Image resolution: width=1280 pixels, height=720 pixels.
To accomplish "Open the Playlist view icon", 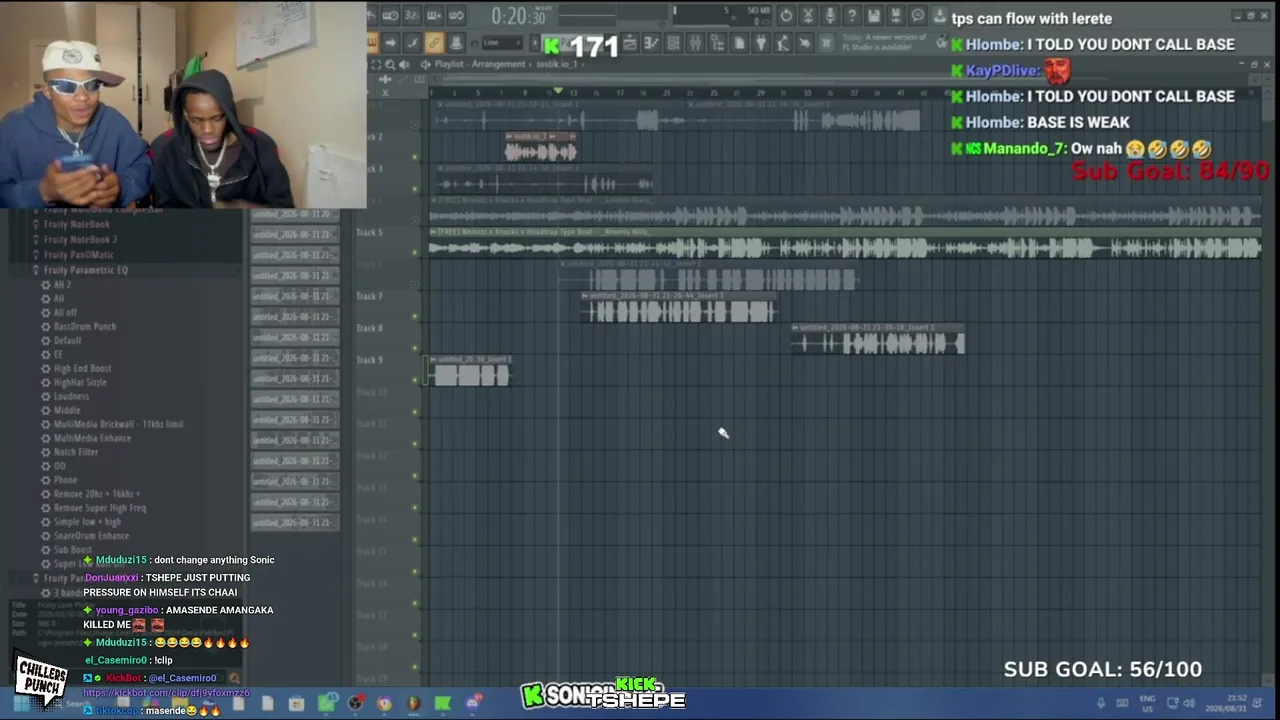I will (x=630, y=43).
